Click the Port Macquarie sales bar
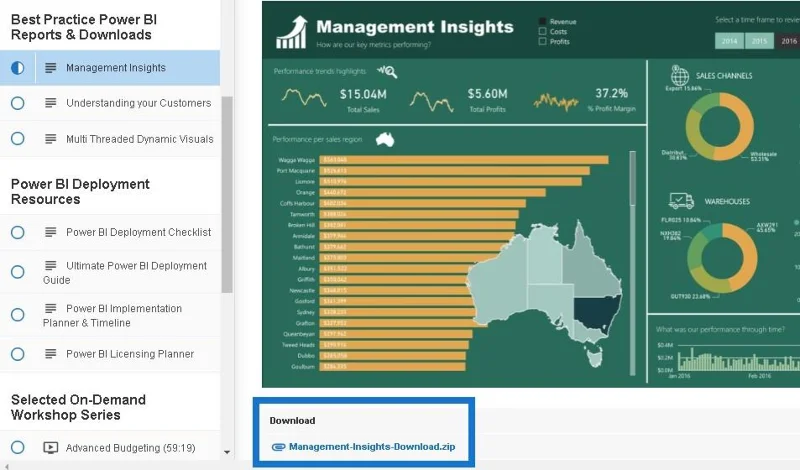This screenshot has height=470, width=800. click(x=455, y=170)
